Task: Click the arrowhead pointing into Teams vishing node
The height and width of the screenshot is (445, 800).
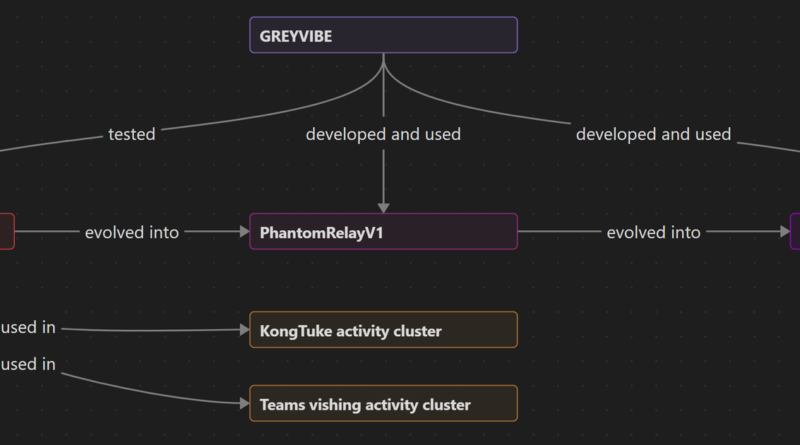Action: (244, 404)
